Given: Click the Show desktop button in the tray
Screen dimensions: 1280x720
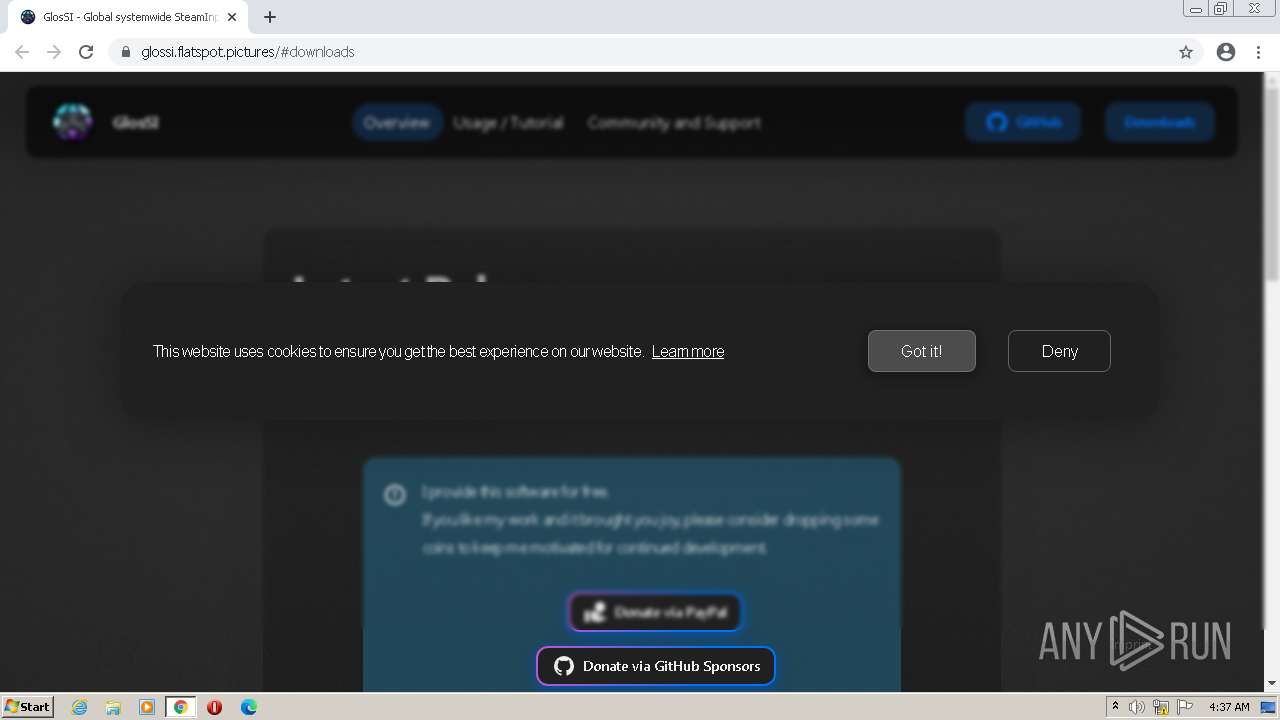Looking at the screenshot, I should coord(1269,707).
